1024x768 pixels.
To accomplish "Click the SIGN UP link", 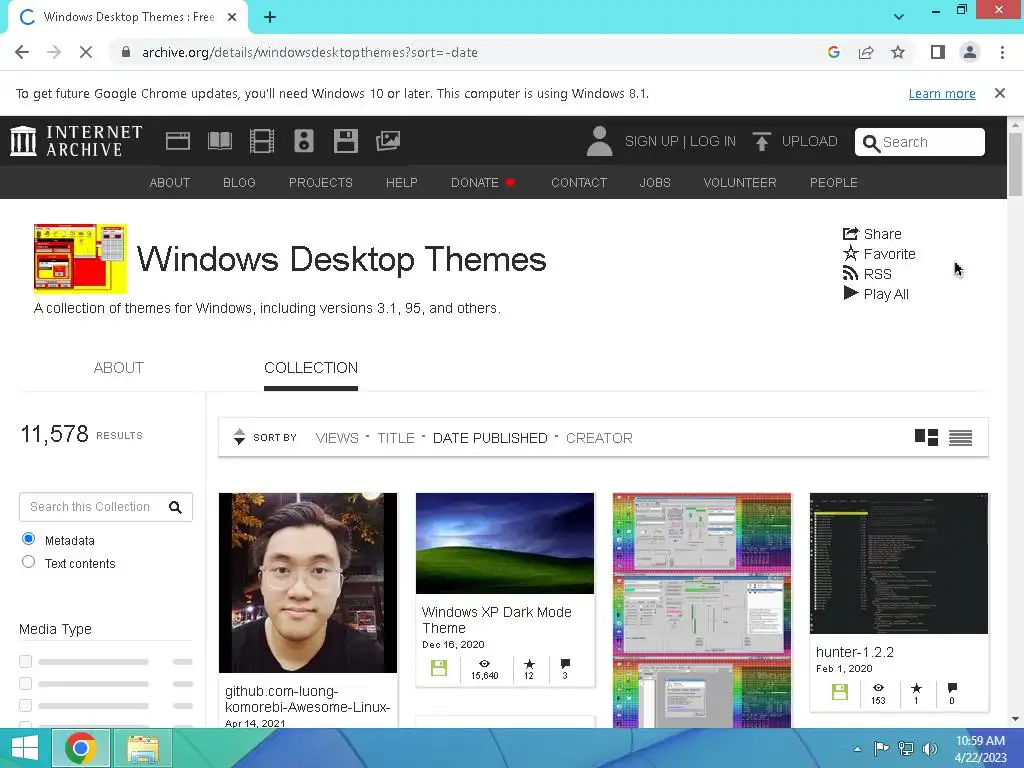I will point(651,141).
